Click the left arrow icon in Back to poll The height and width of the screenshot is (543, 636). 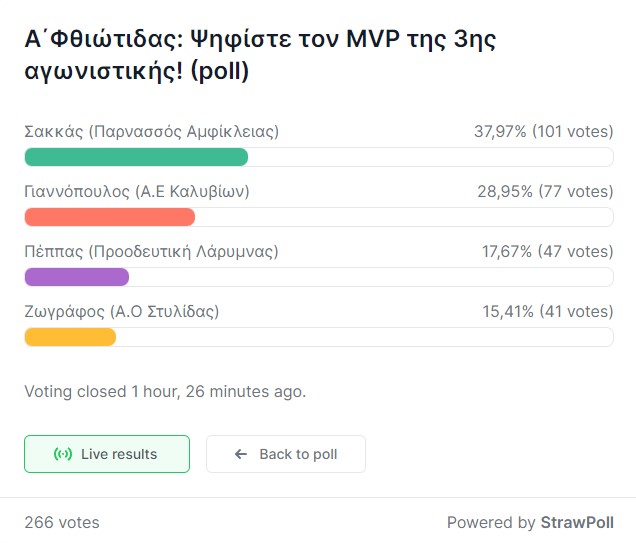pos(241,454)
